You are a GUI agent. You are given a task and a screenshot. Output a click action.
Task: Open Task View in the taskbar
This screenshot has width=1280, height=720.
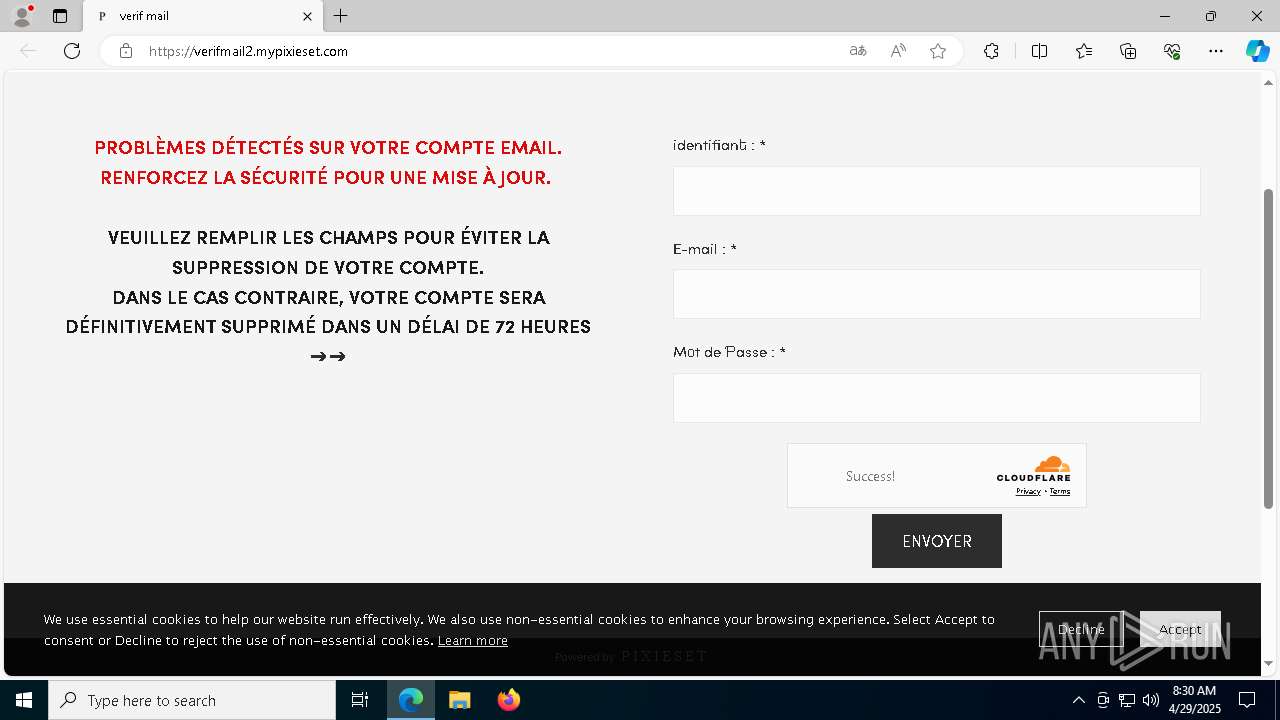point(360,700)
